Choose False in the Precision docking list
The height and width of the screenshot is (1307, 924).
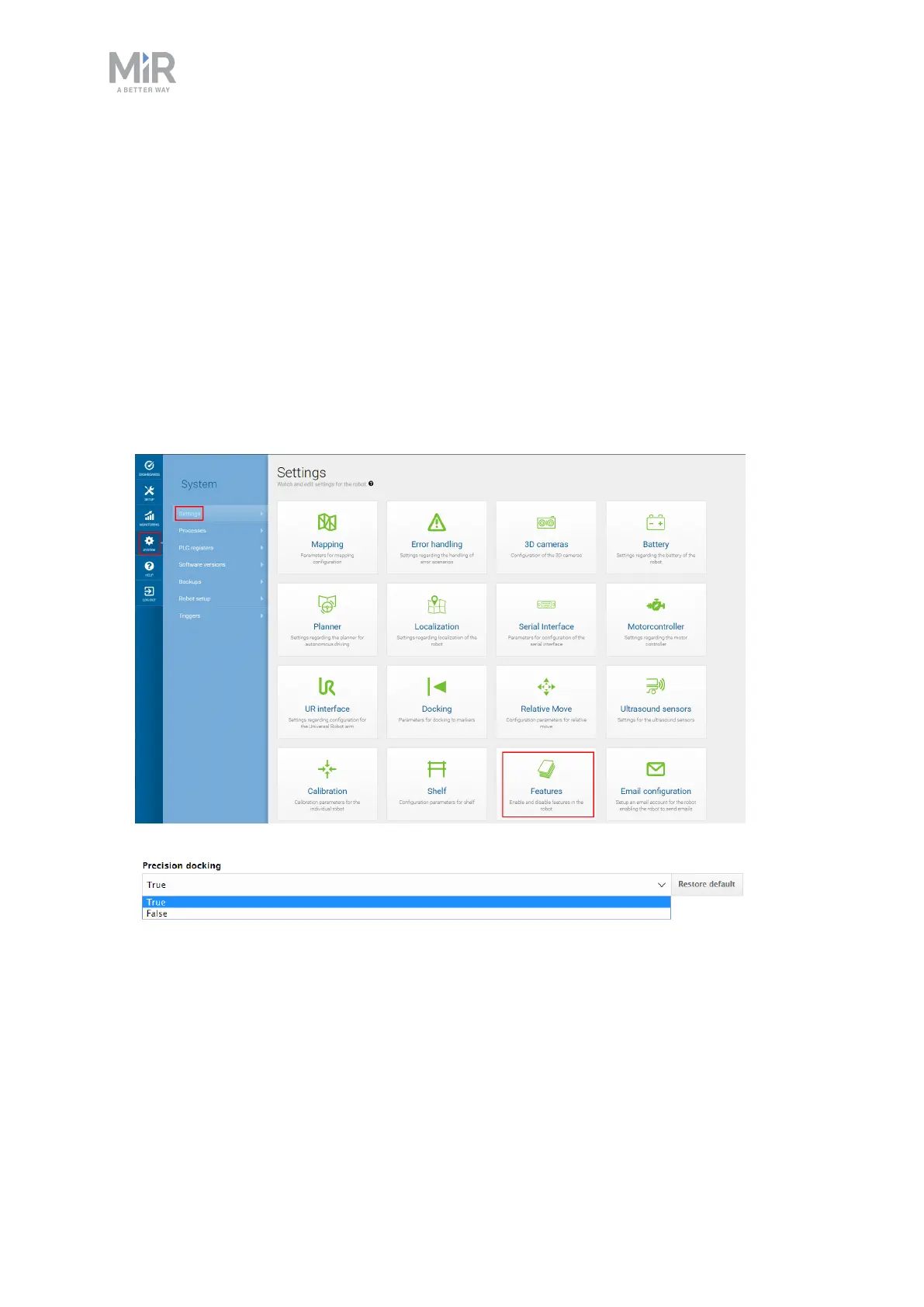click(406, 914)
